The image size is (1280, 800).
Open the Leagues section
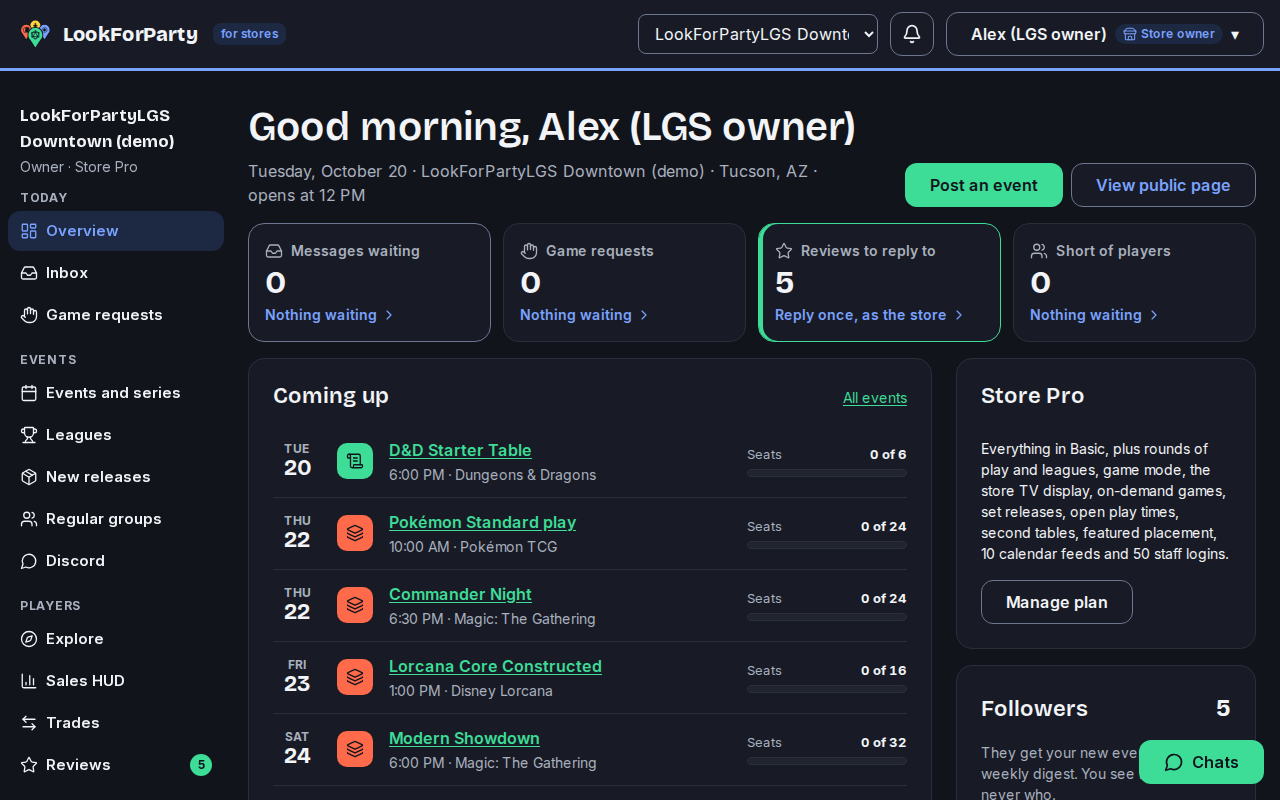click(x=116, y=435)
